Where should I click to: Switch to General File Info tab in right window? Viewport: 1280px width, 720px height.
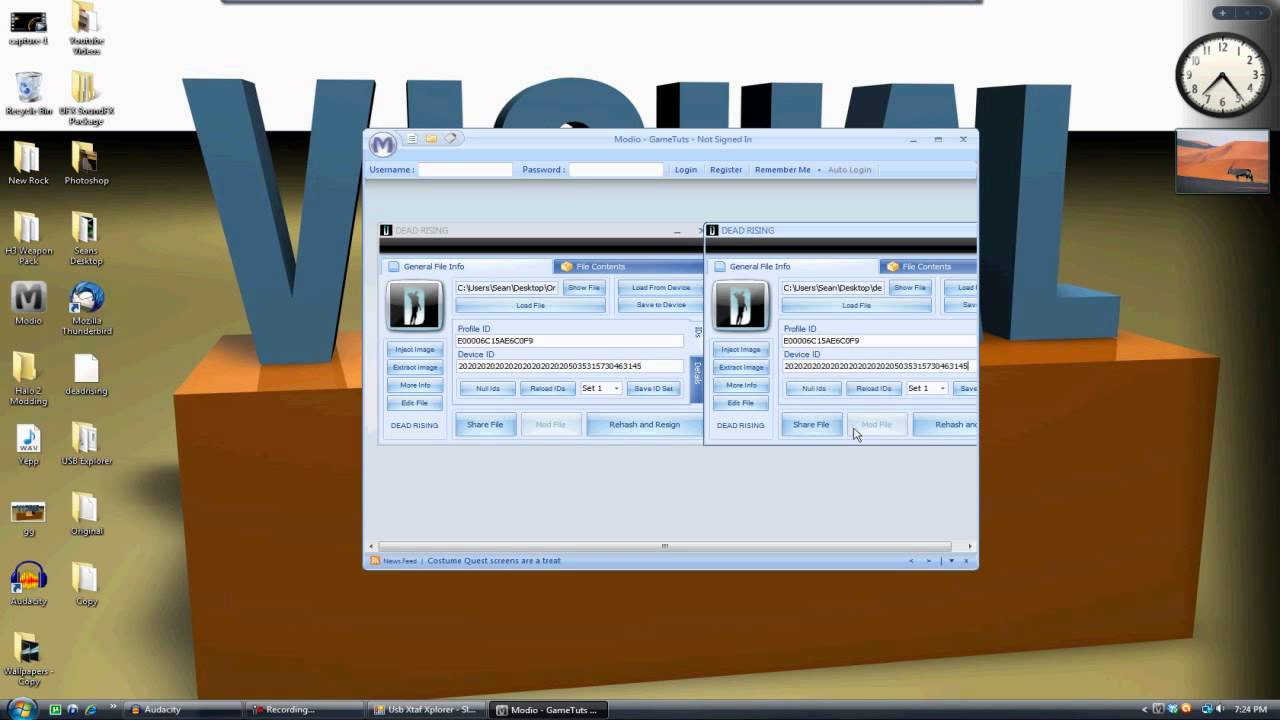pos(794,266)
